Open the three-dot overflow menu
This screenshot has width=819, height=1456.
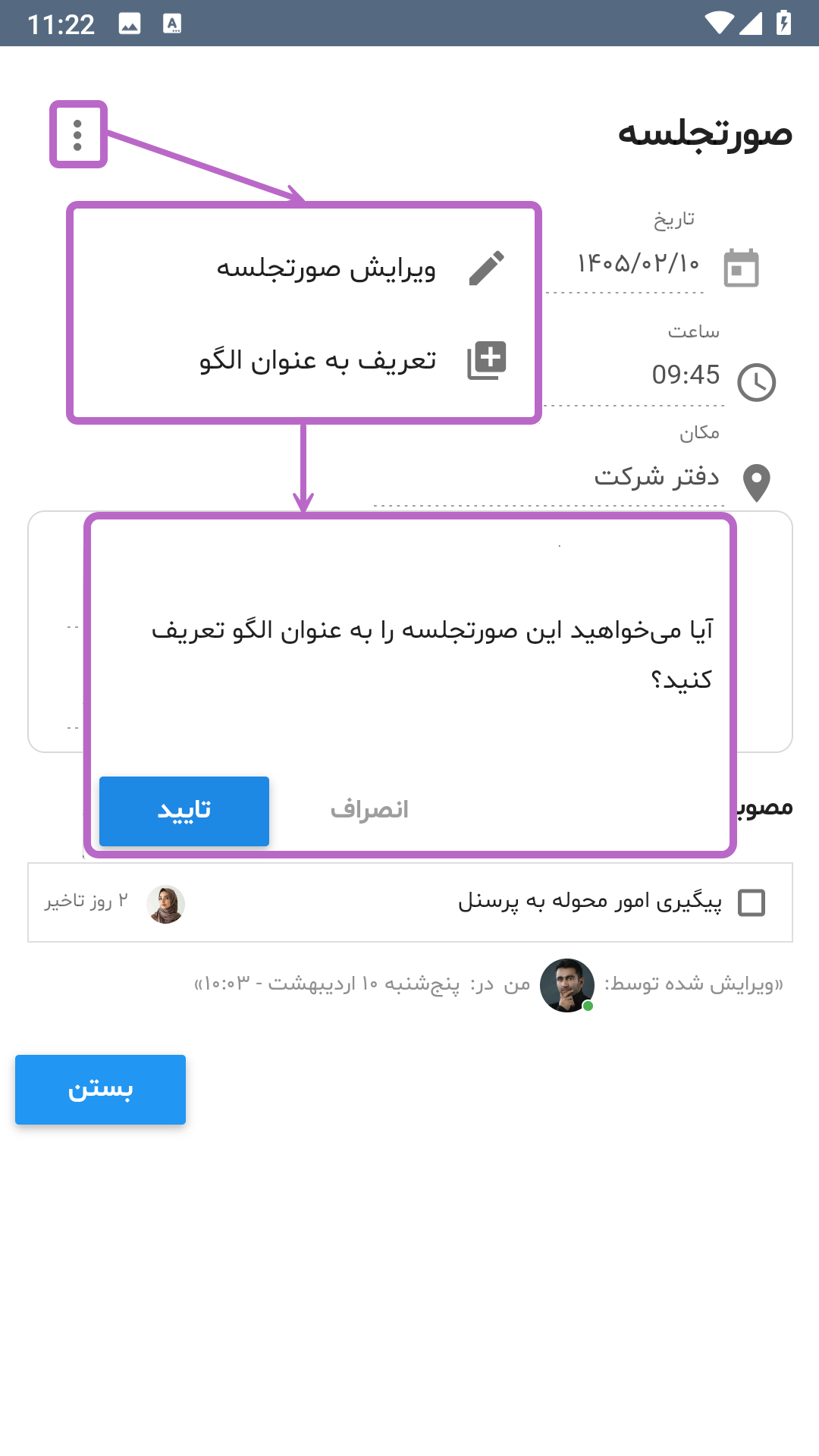click(x=77, y=135)
